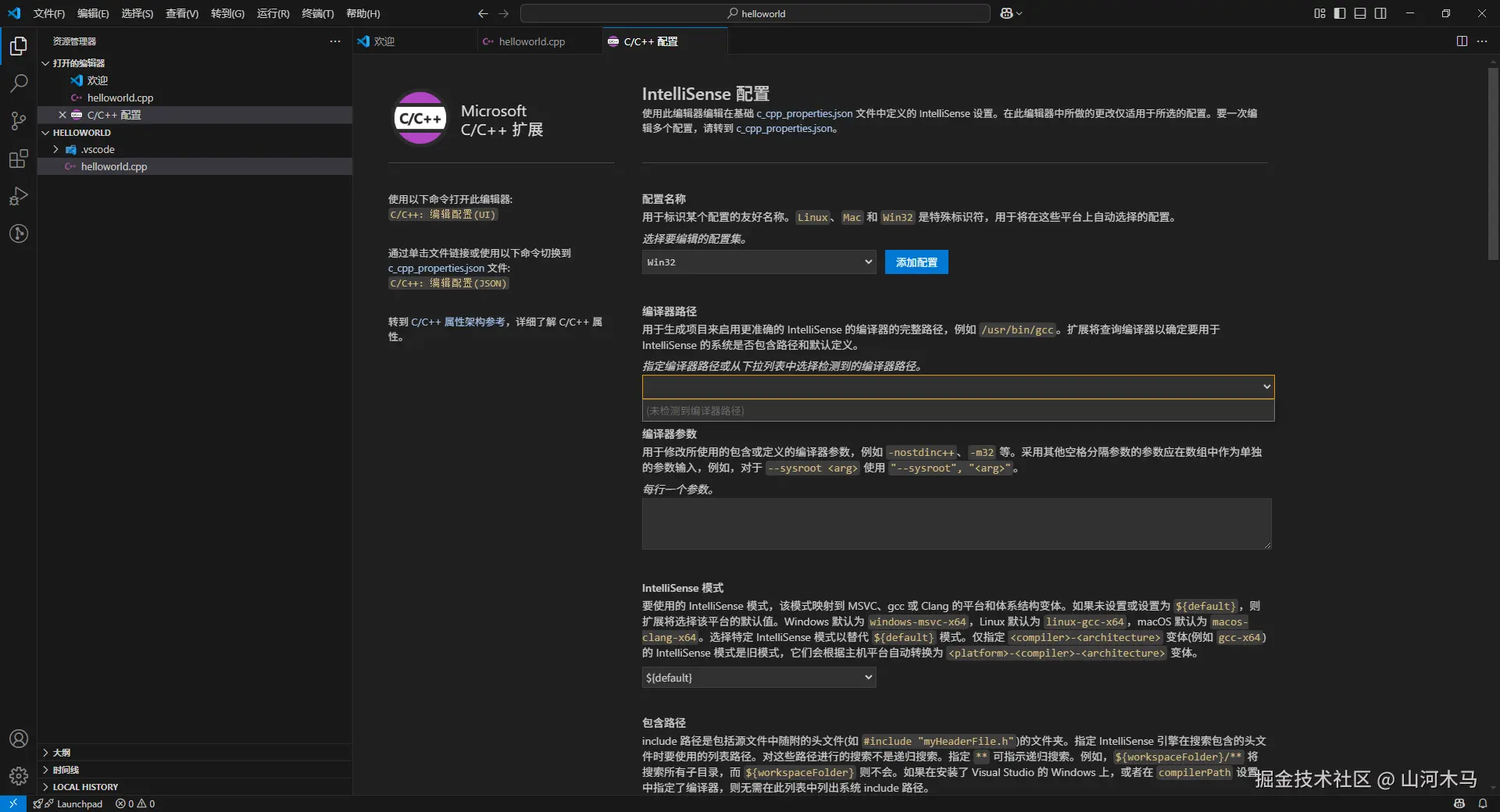
Task: Open the 查看(V) menu
Action: coord(182,13)
